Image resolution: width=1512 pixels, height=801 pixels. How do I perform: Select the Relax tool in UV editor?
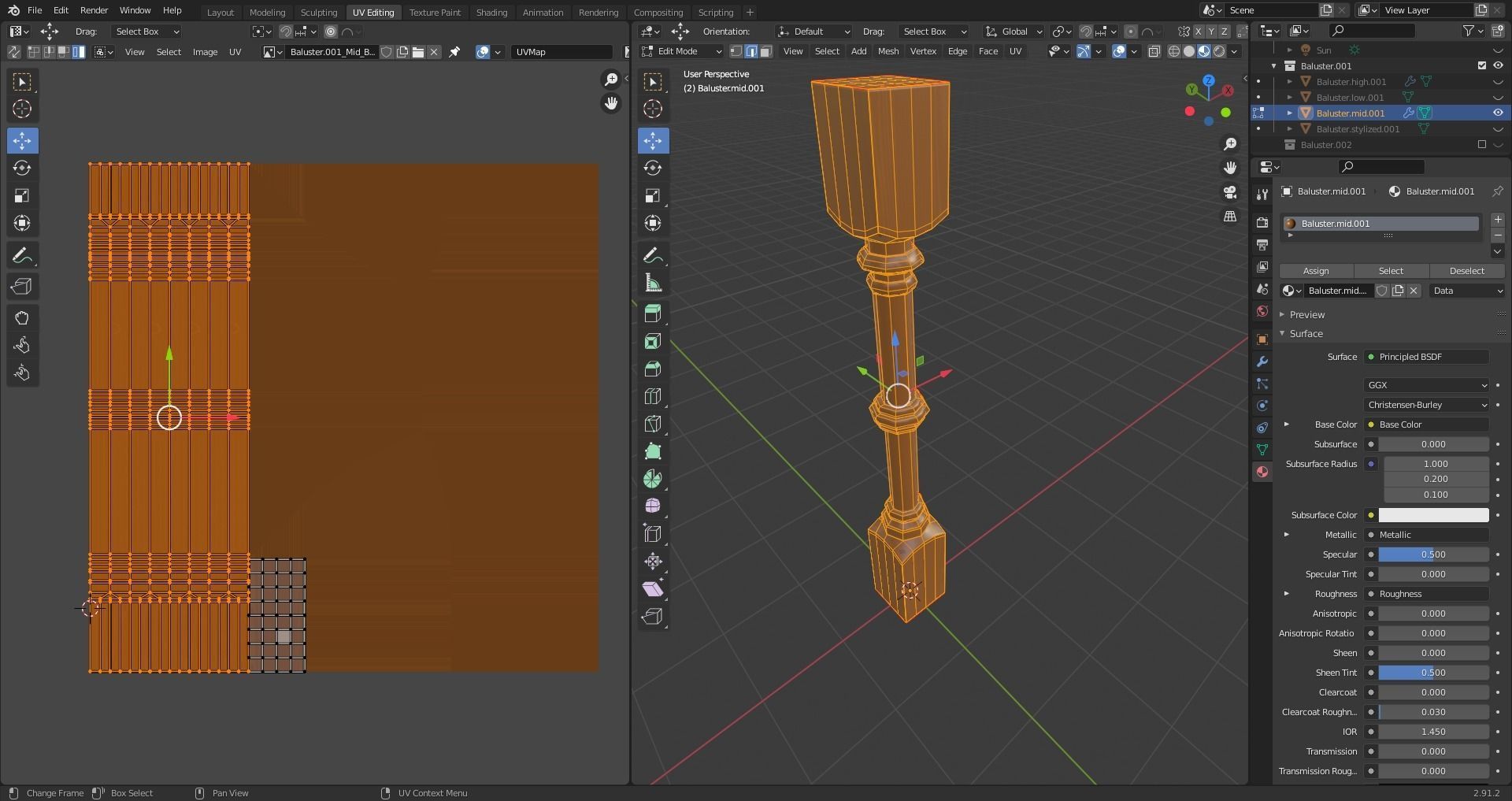[22, 346]
